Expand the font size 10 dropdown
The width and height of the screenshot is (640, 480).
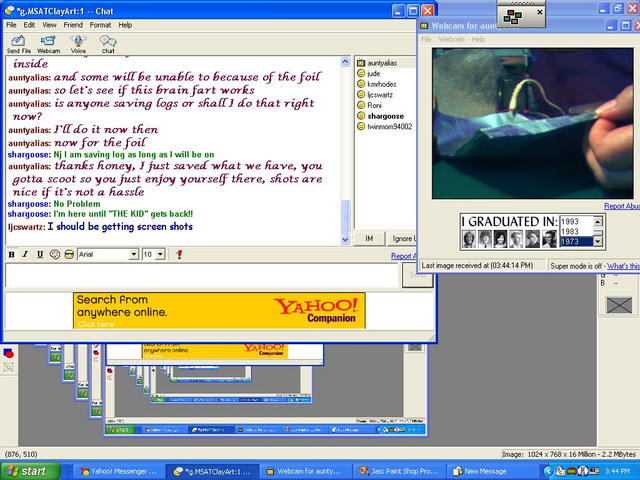(x=160, y=254)
